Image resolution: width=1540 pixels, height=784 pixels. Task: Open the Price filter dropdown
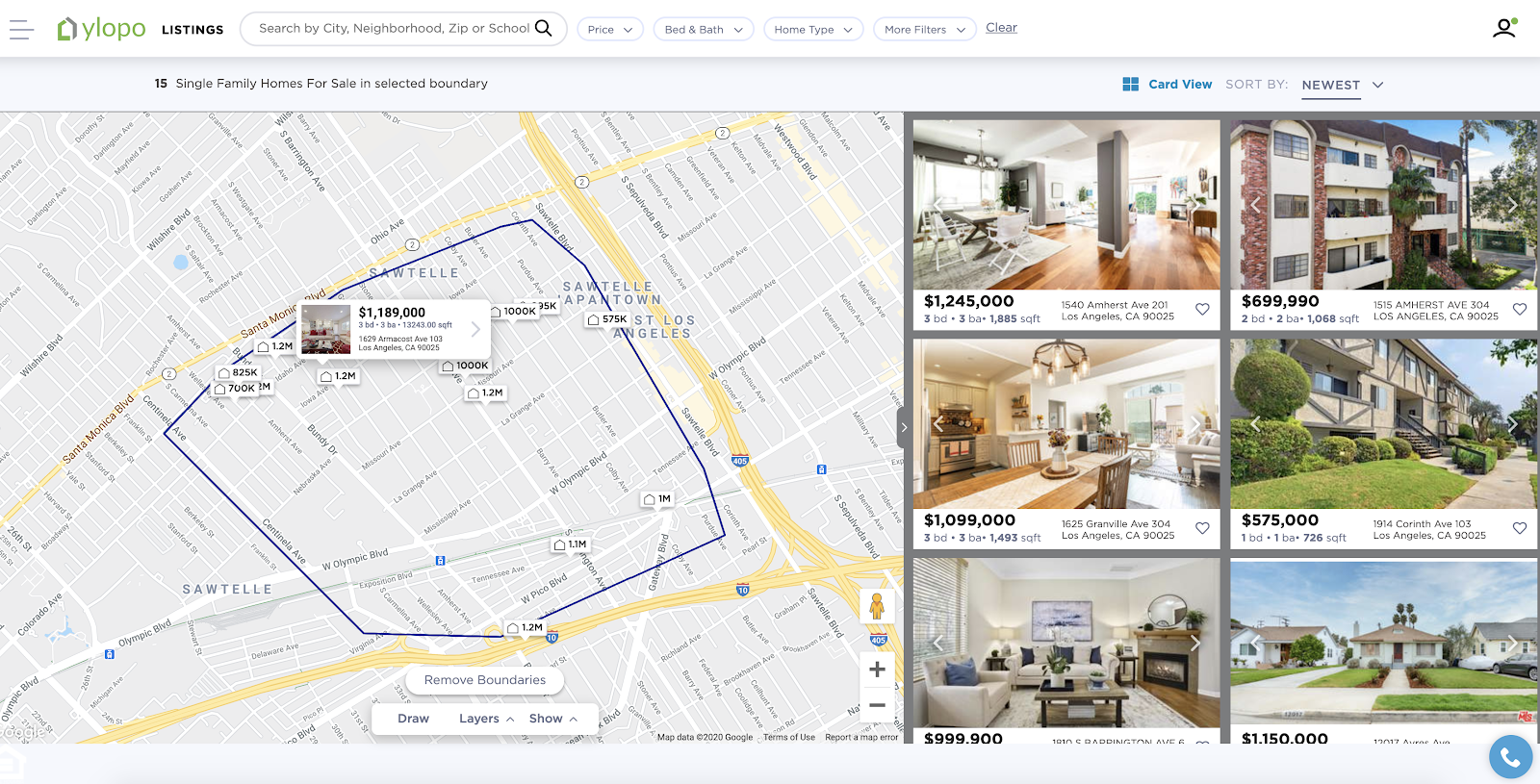pos(610,30)
